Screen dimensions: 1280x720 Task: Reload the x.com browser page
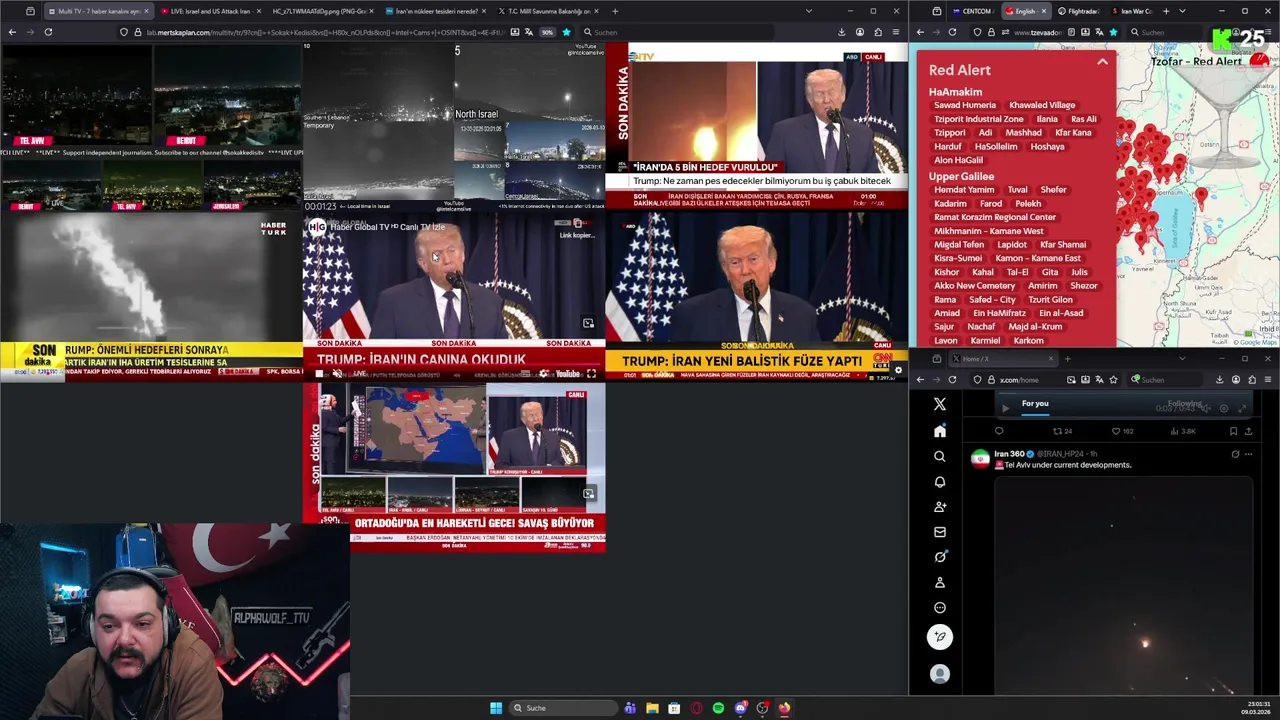coord(952,380)
